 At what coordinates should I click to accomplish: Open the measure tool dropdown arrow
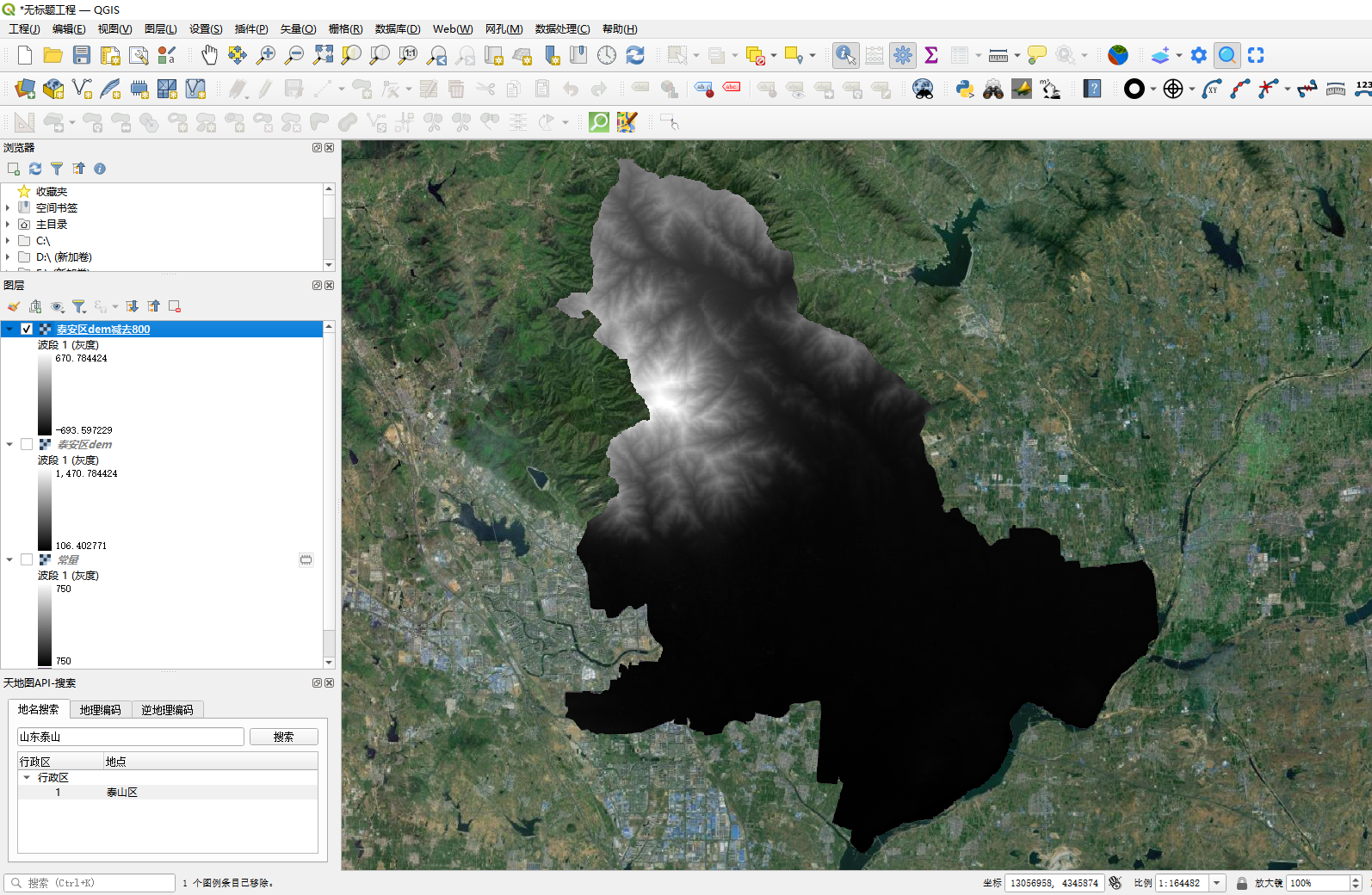tap(1017, 55)
